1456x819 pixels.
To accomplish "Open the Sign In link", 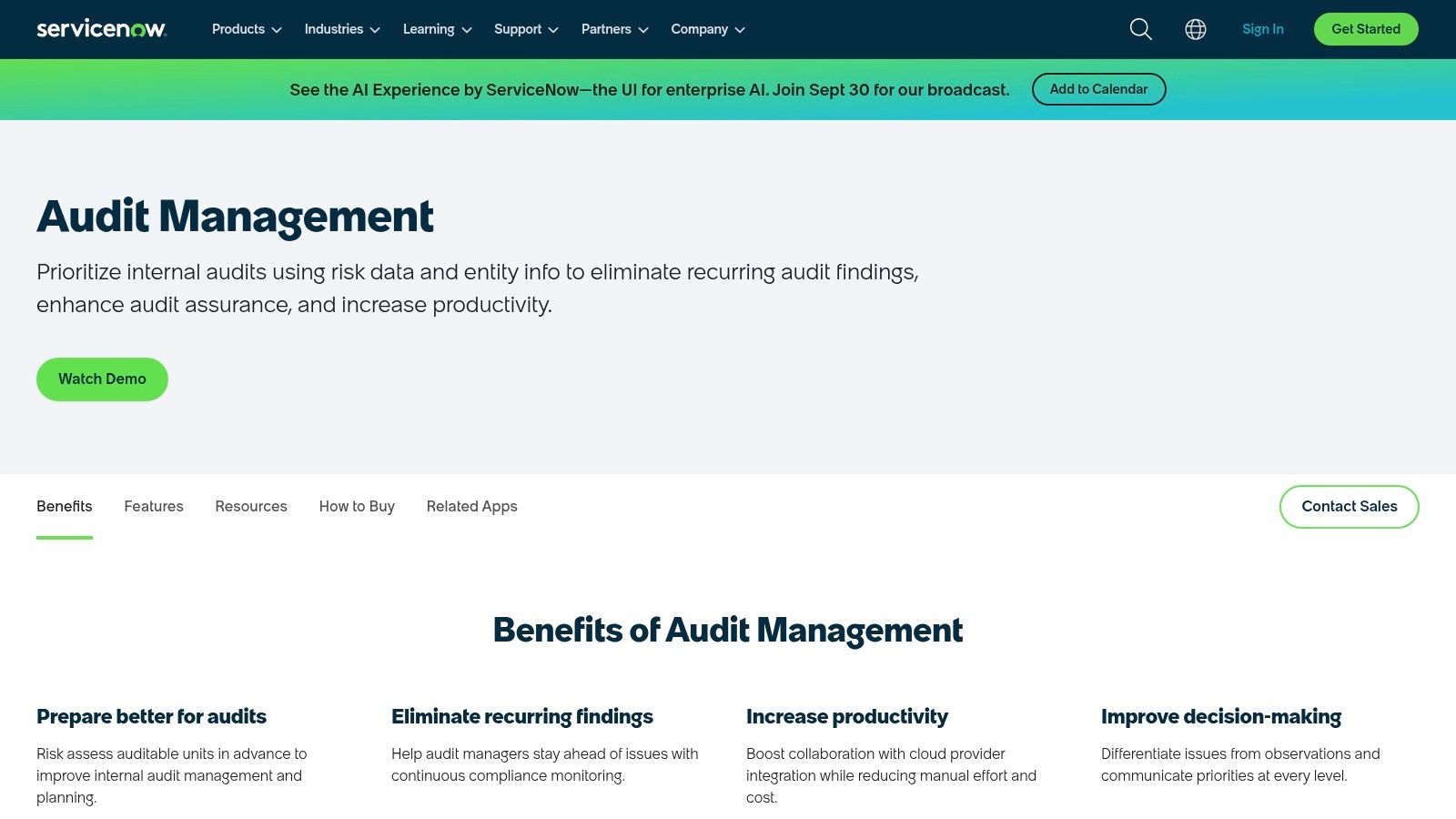I will [1263, 29].
